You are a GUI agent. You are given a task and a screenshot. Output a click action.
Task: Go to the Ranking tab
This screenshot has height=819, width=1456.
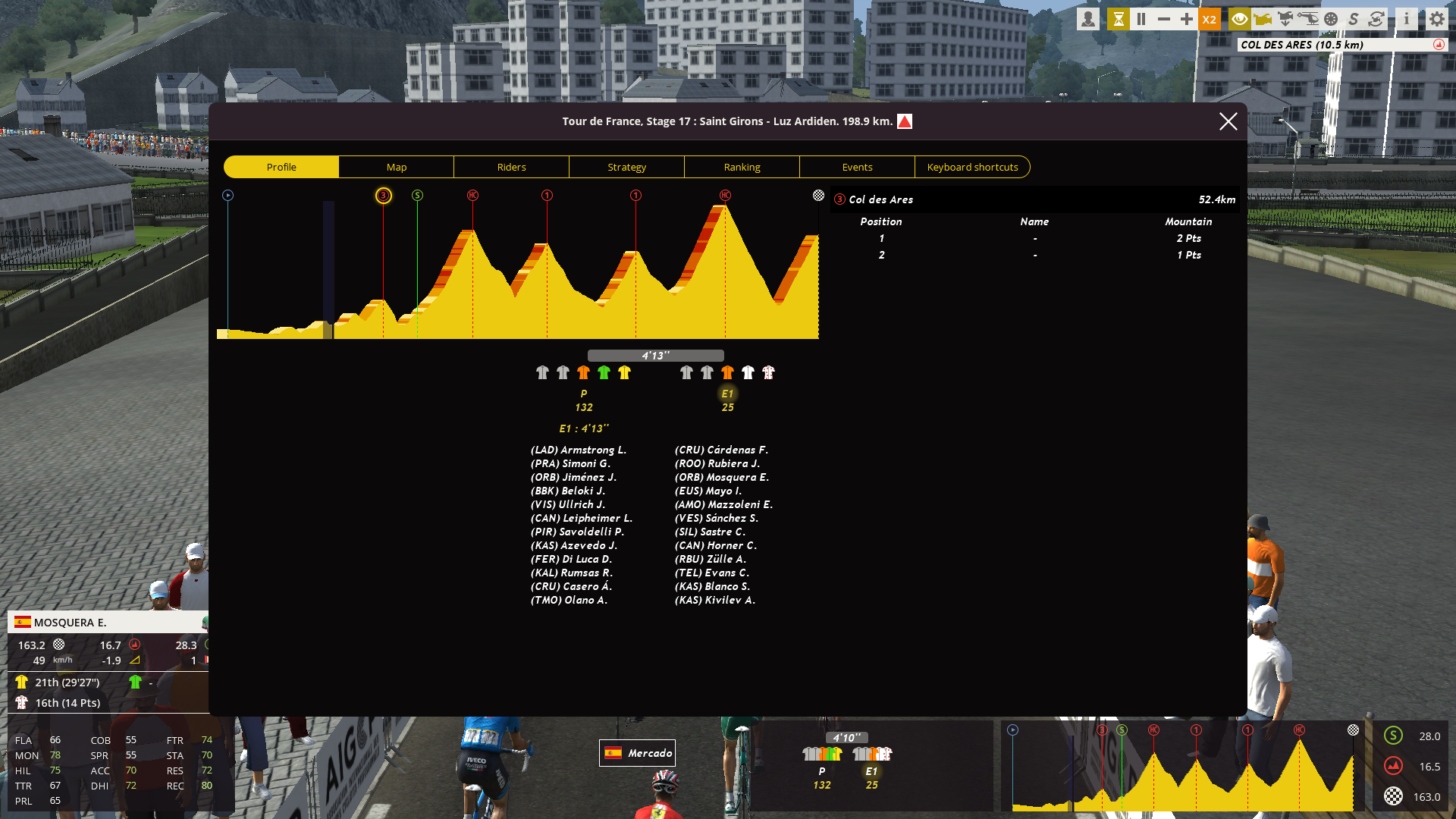pyautogui.click(x=742, y=167)
